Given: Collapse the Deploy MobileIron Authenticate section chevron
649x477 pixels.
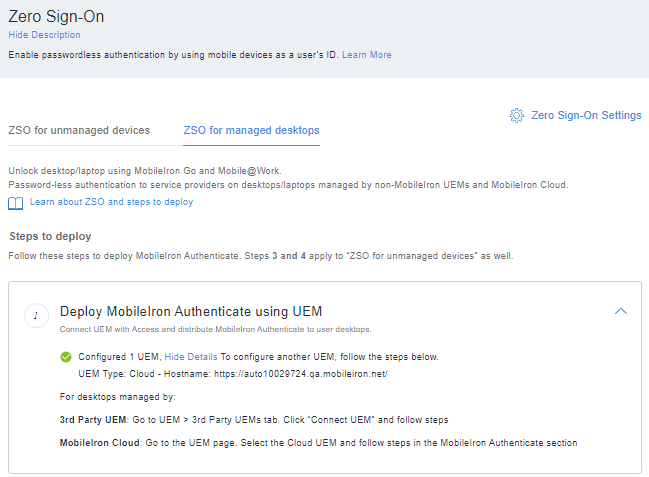Looking at the screenshot, I should (620, 311).
